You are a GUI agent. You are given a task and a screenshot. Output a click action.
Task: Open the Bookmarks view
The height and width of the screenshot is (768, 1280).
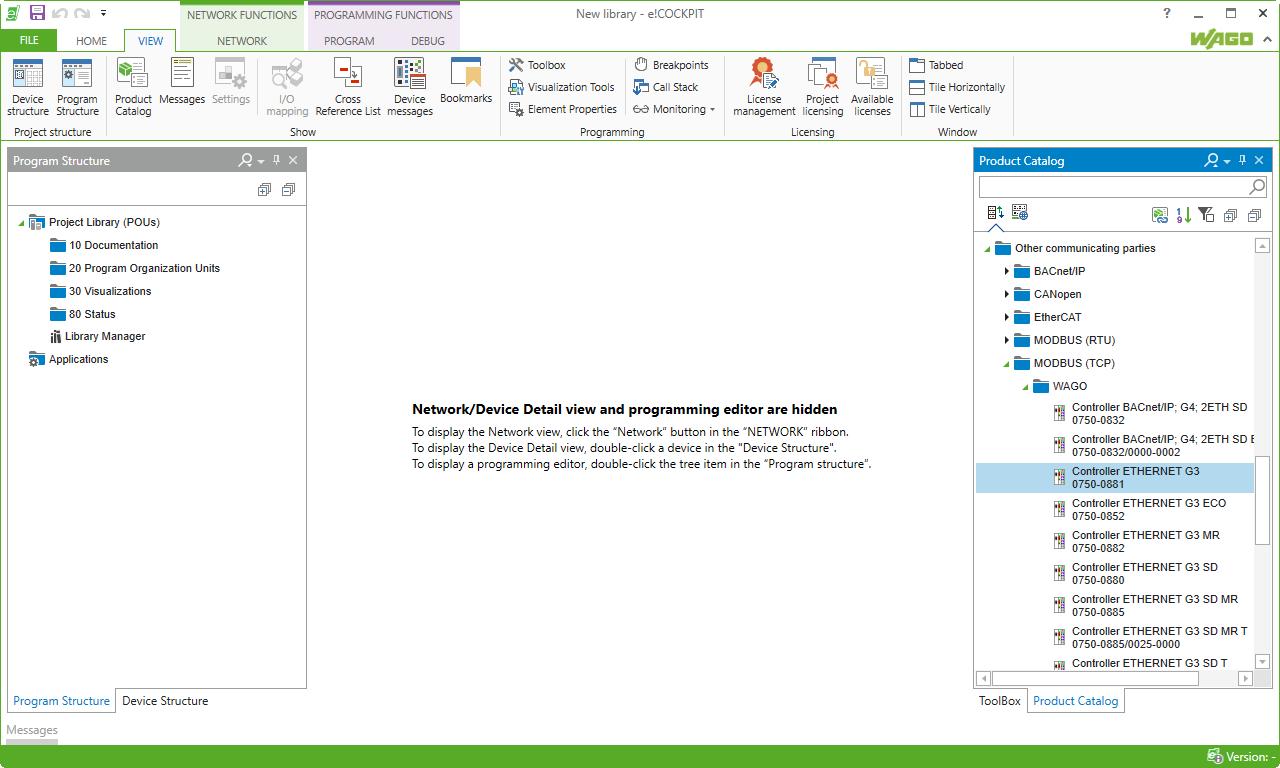[x=466, y=81]
